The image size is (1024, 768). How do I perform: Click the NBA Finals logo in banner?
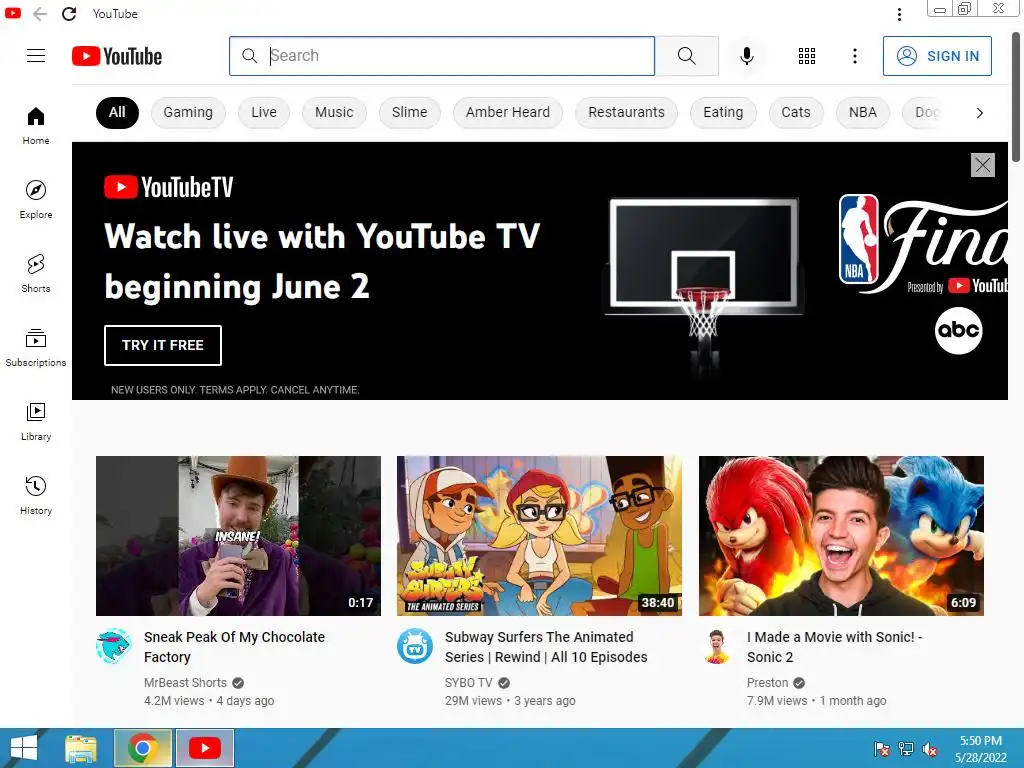click(923, 243)
